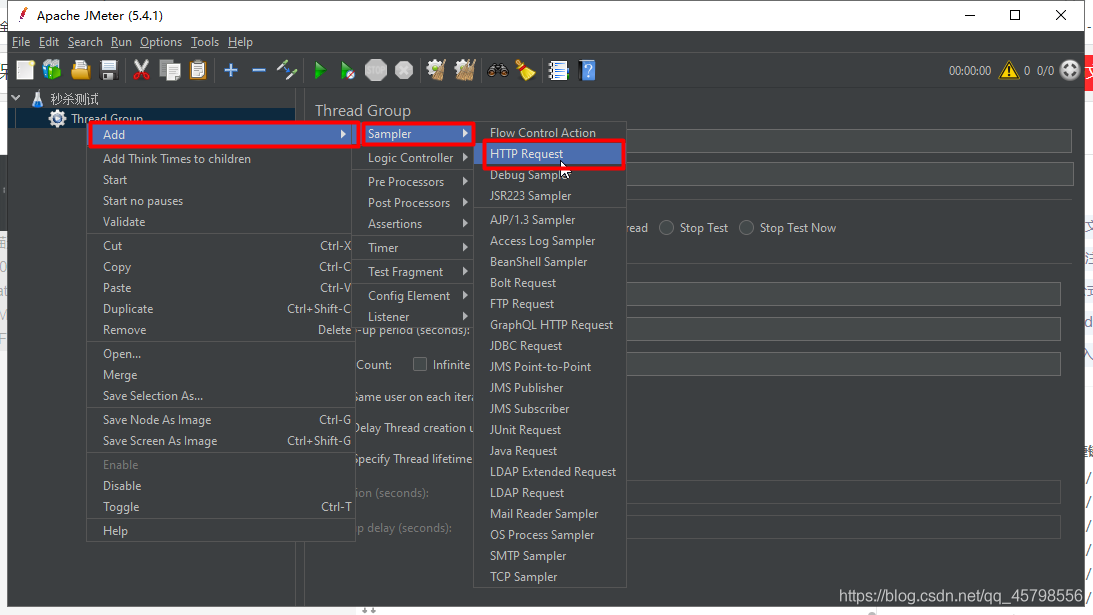Screen dimensions: 1093x615
Task: Open the Templates toolbar icon
Action: 52,70
